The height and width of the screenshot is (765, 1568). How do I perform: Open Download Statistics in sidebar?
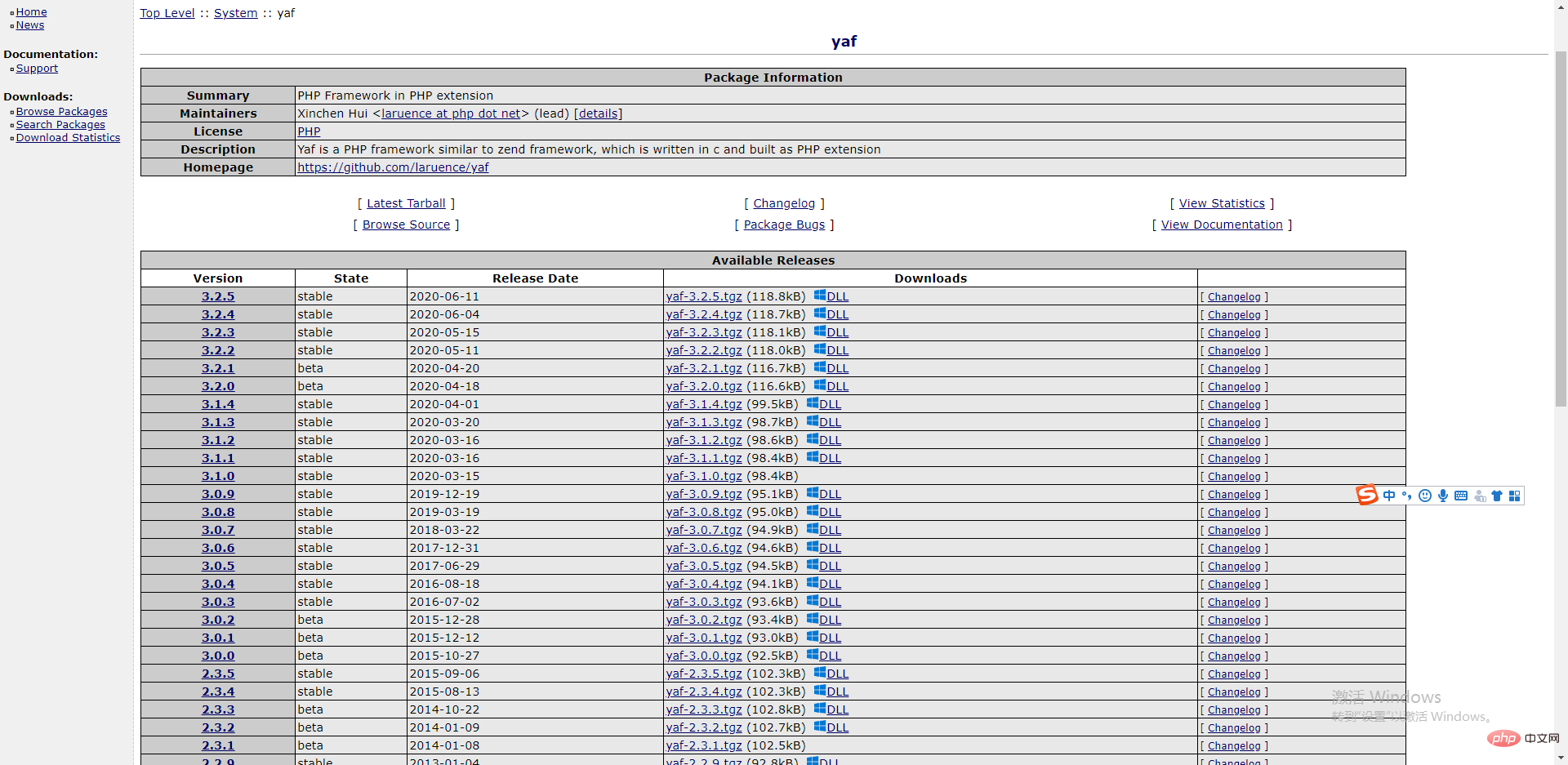tap(68, 138)
